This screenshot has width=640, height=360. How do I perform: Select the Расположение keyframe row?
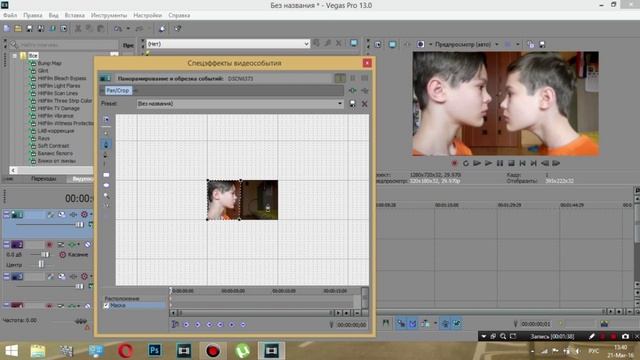click(135, 299)
